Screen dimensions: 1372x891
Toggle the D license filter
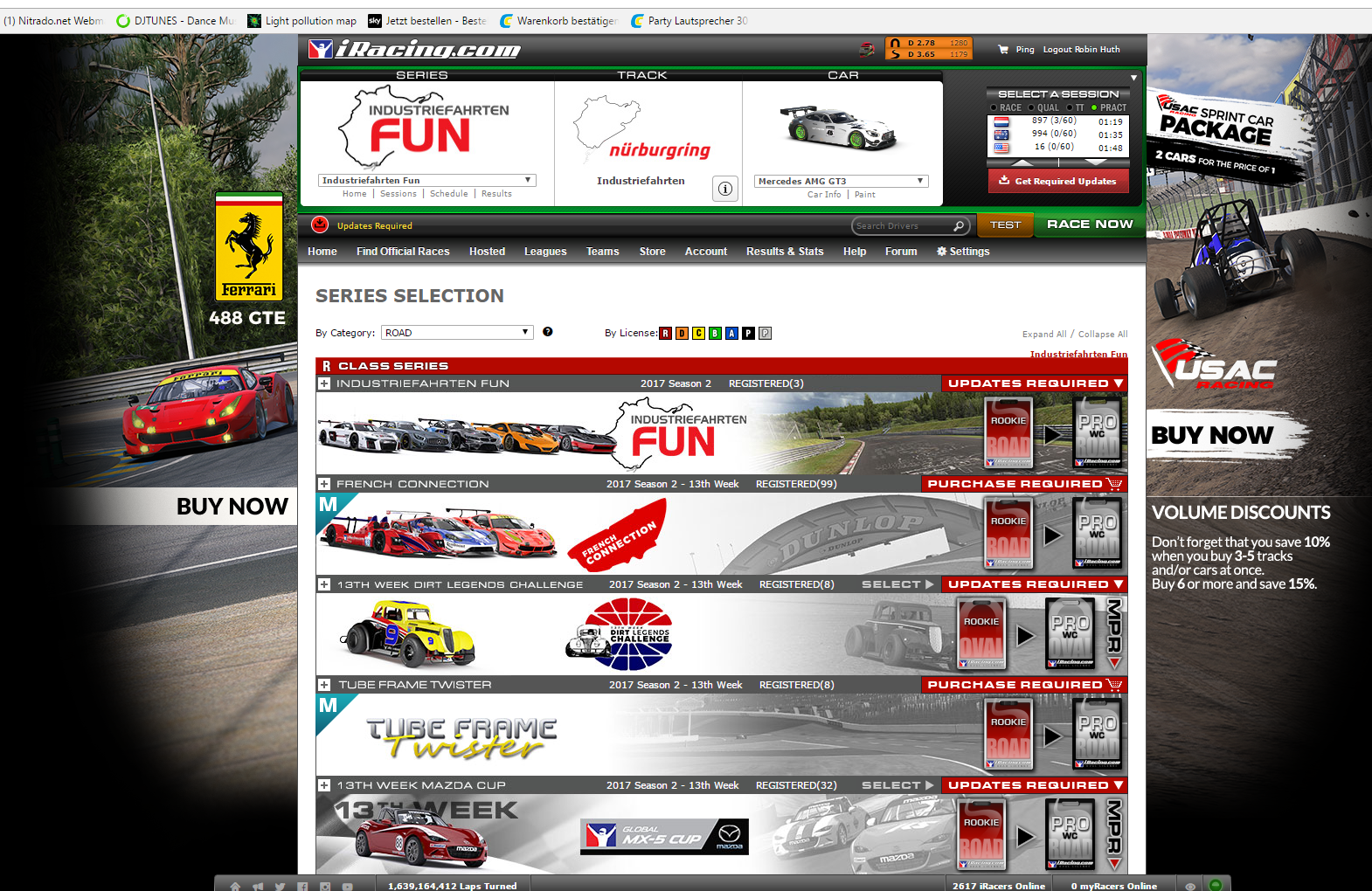pyautogui.click(x=683, y=333)
